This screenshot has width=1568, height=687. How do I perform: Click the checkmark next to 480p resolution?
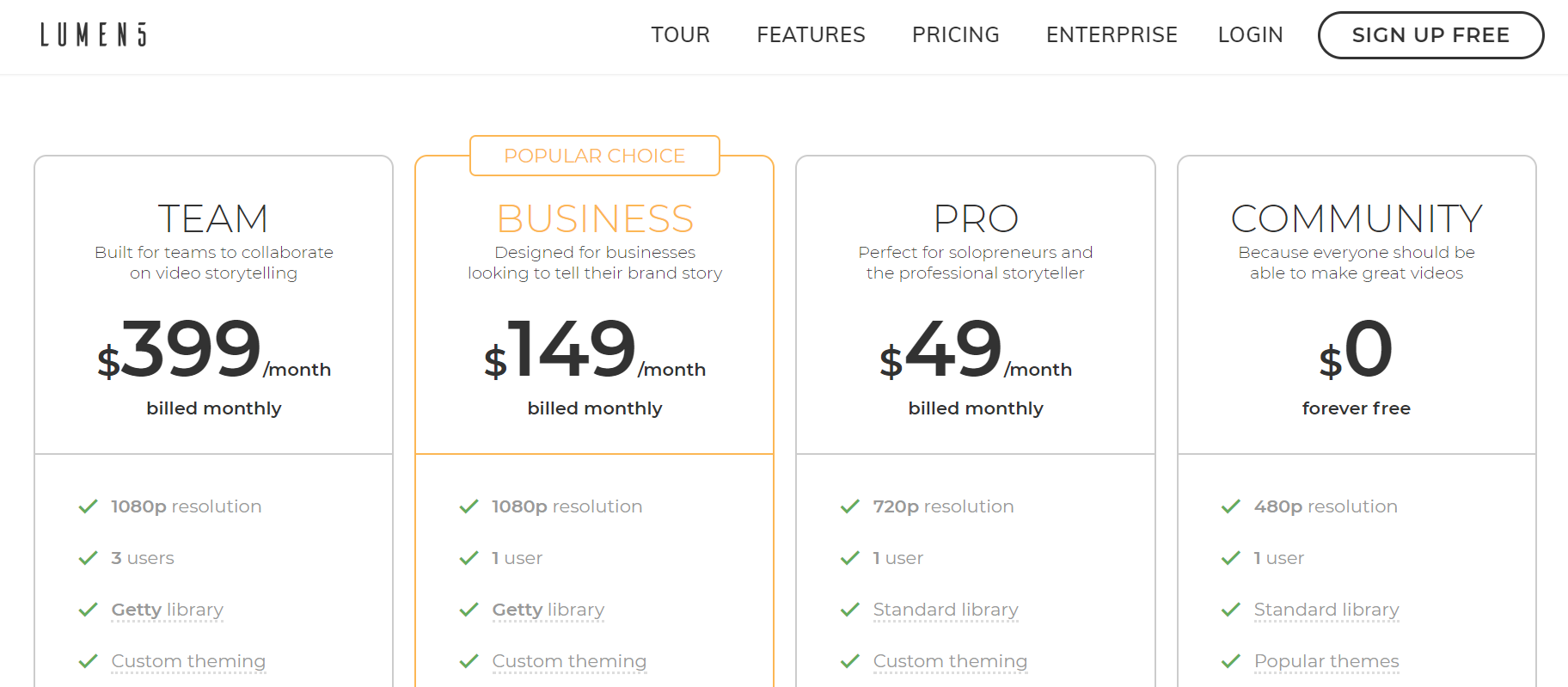click(x=1230, y=506)
